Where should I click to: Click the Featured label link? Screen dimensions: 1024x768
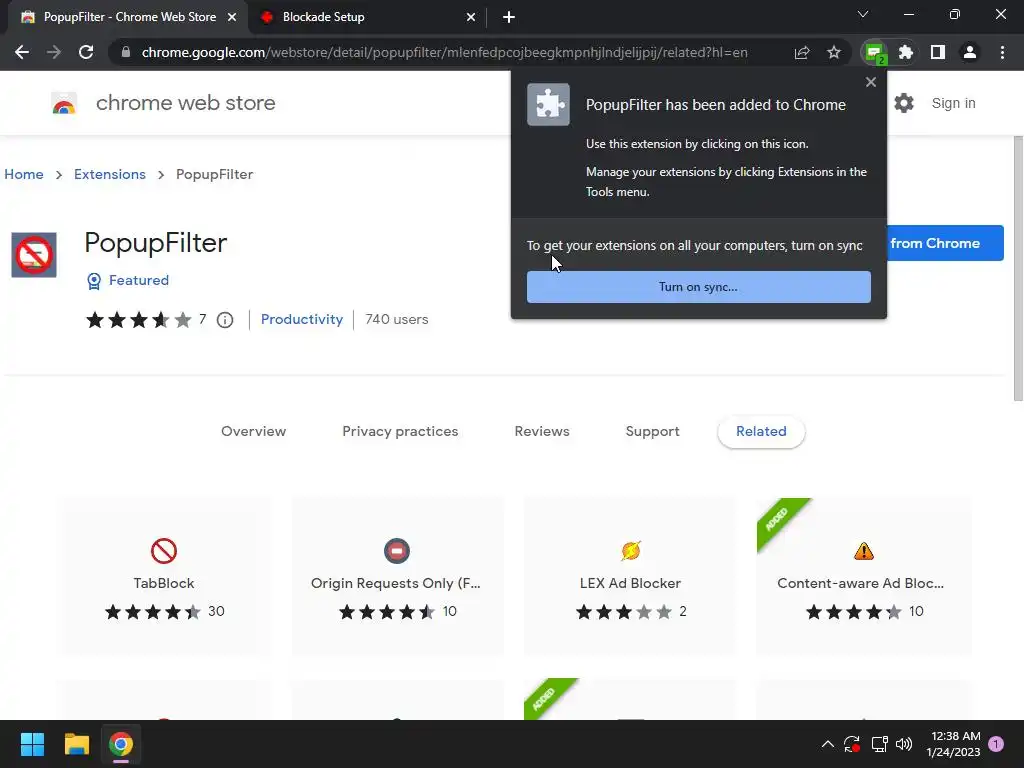[x=138, y=280]
